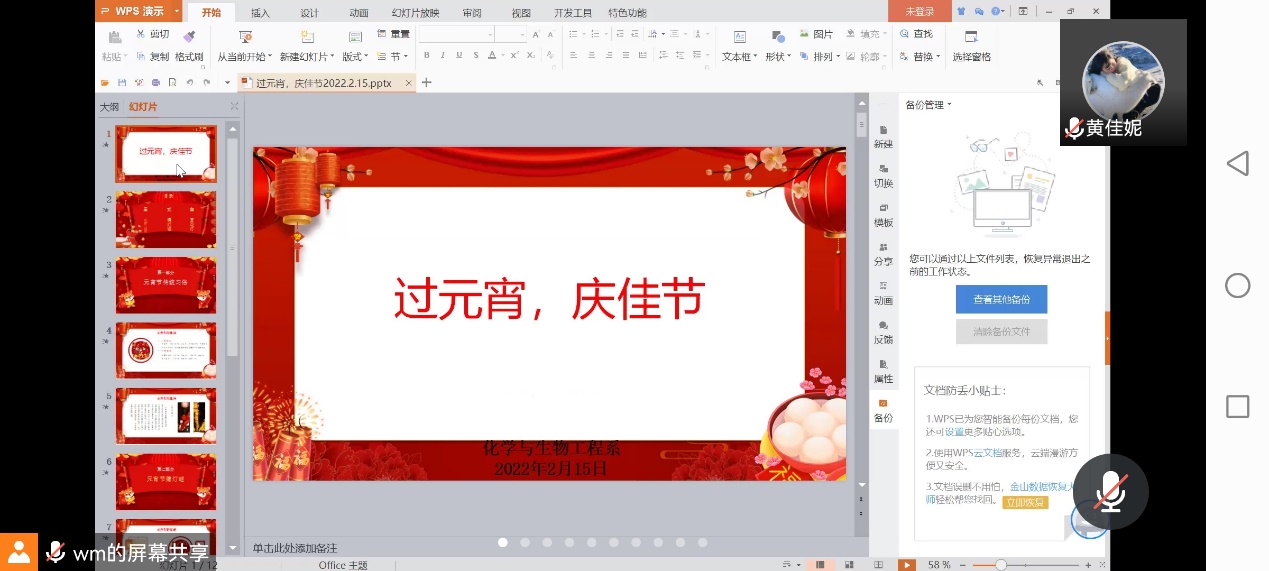This screenshot has height=571, width=1269.
Task: Start slideshow with status bar play icon
Action: click(x=907, y=565)
